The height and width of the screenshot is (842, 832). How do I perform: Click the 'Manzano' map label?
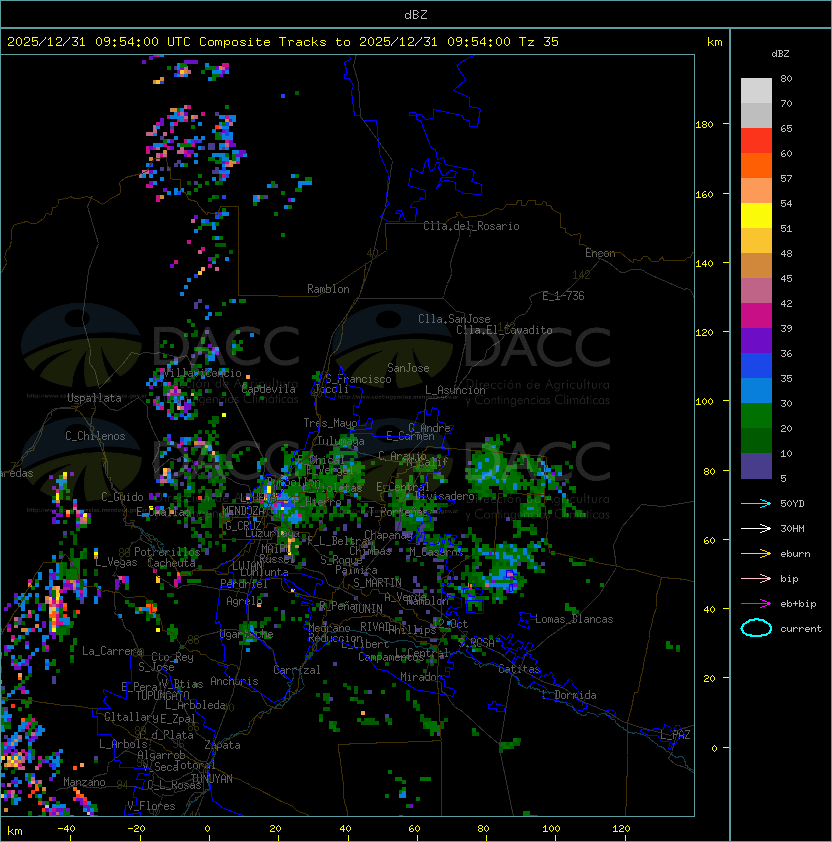(84, 782)
